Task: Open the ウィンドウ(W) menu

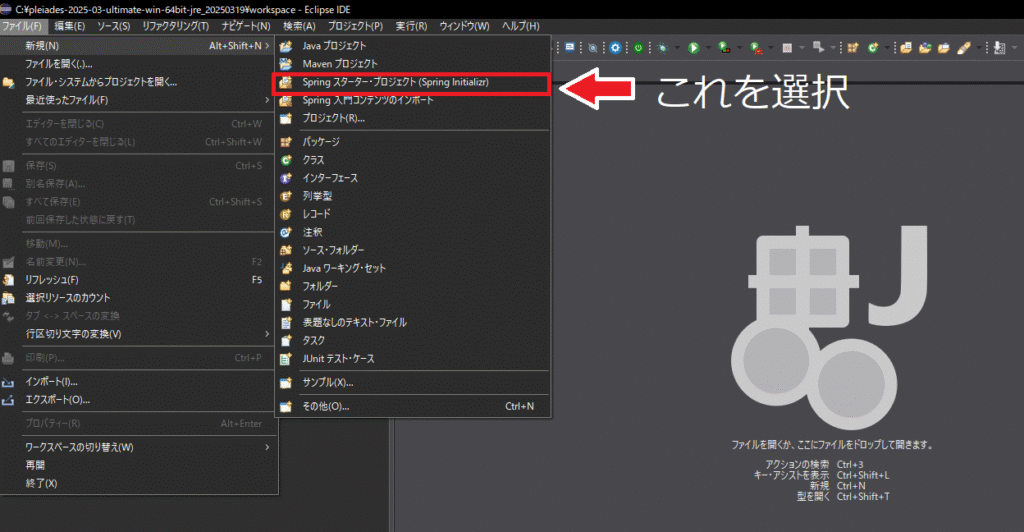Action: tap(464, 26)
